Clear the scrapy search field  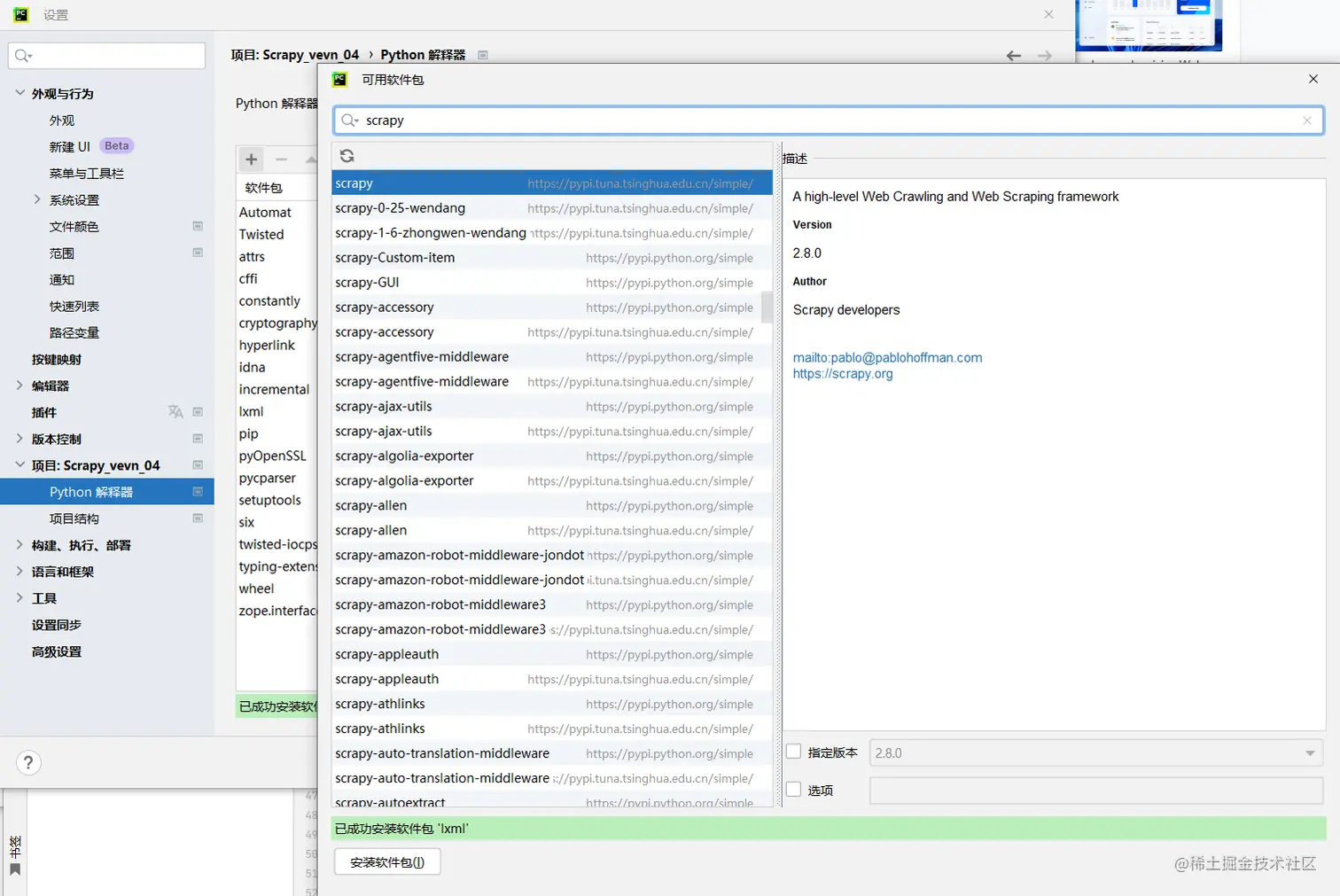1306,121
